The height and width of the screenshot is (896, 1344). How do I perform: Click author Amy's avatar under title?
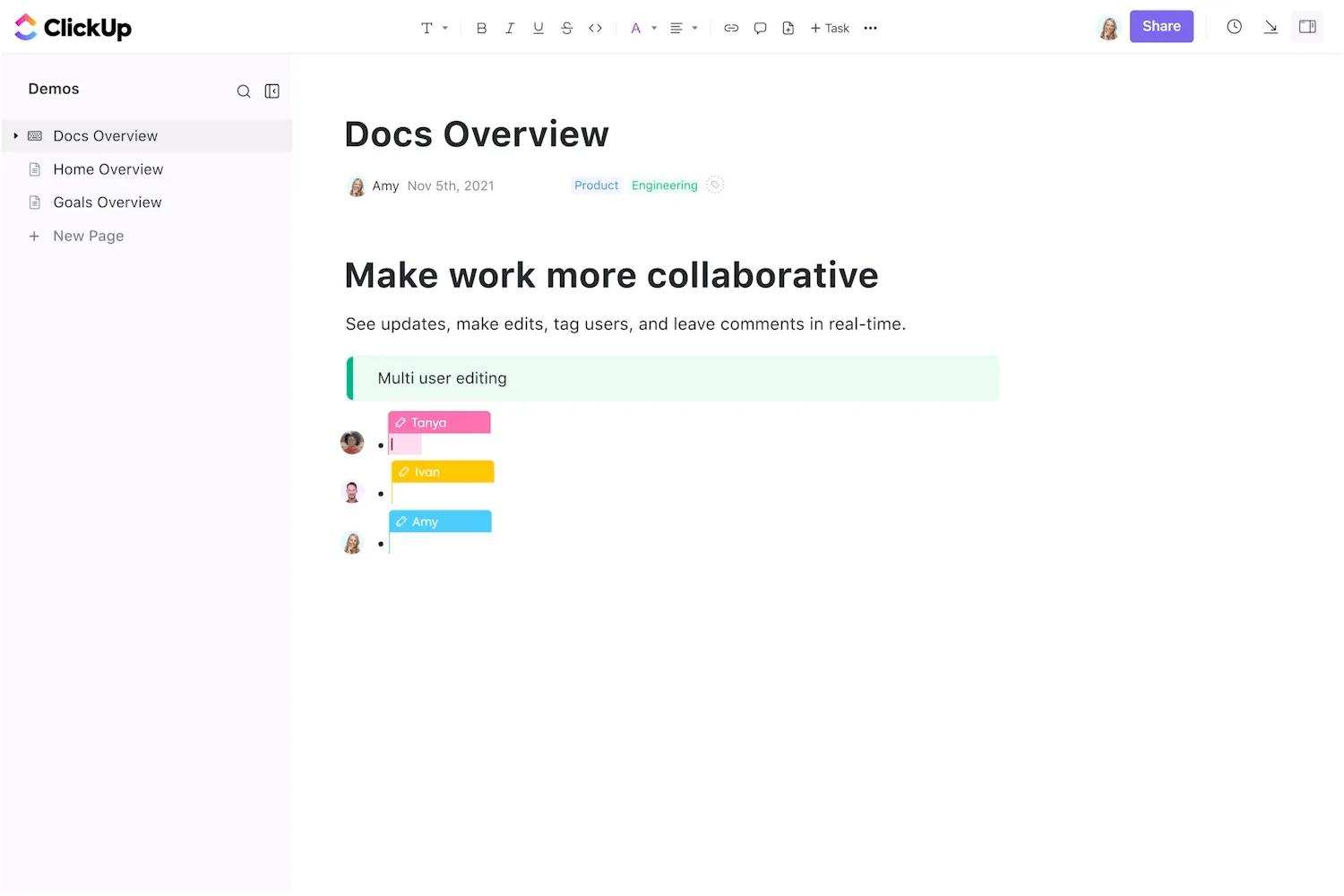[x=357, y=186]
